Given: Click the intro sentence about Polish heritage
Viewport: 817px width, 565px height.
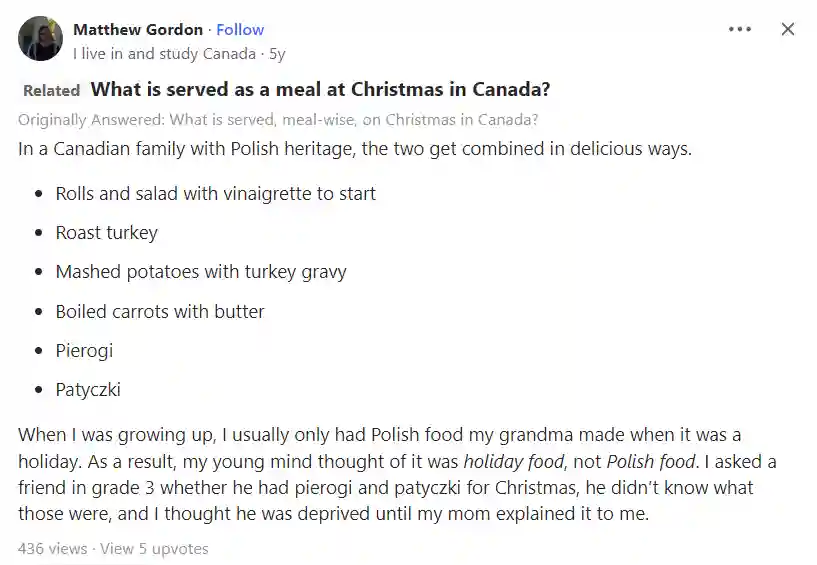Looking at the screenshot, I should [355, 149].
